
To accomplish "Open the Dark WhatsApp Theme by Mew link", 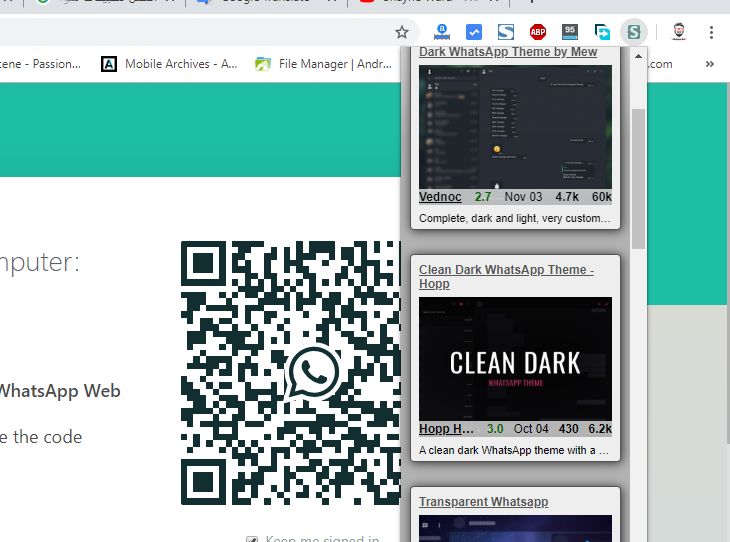I will (508, 52).
